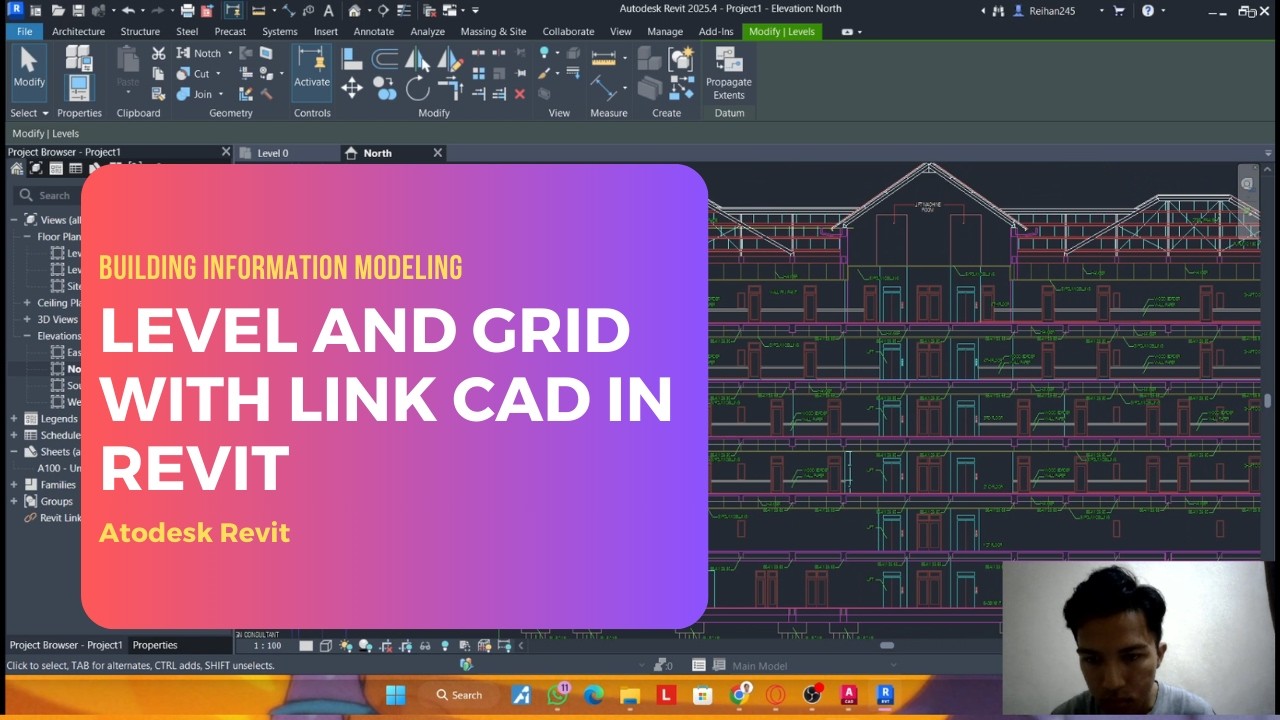Open AutoCAD from the taskbar
This screenshot has width=1280, height=720.
pyautogui.click(x=848, y=695)
